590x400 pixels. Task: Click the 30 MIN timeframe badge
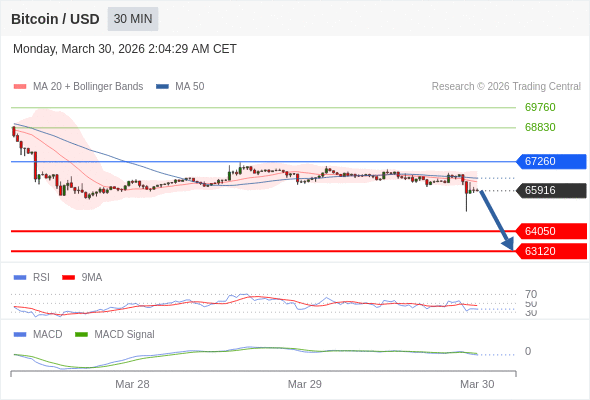tap(133, 19)
